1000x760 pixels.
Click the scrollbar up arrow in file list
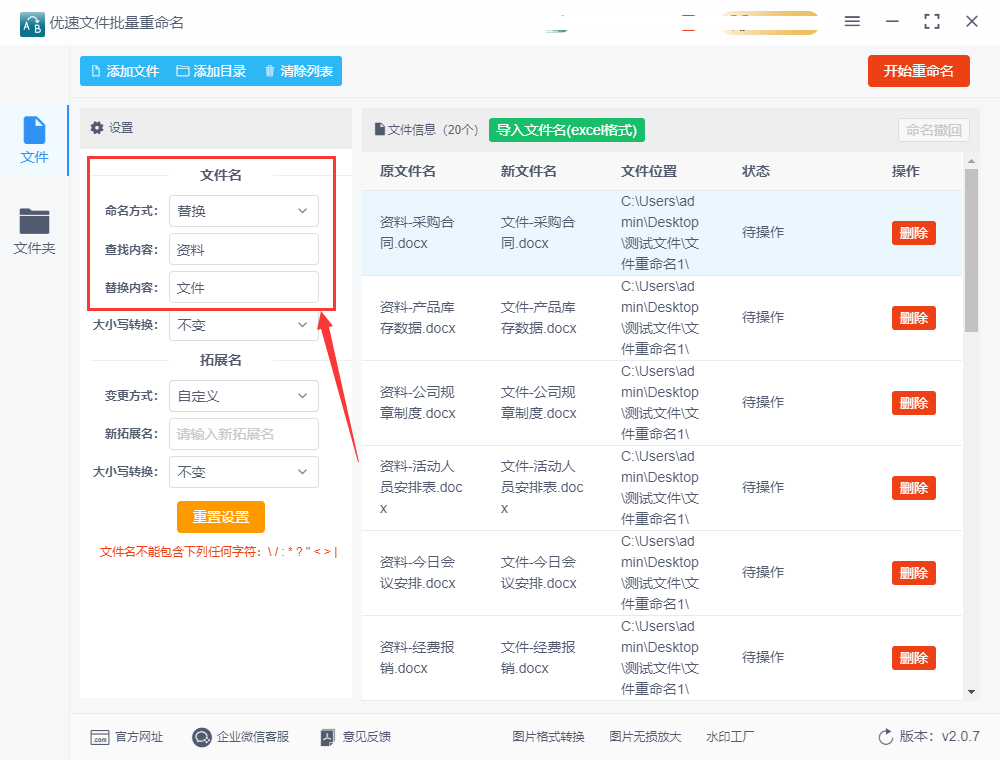(971, 162)
